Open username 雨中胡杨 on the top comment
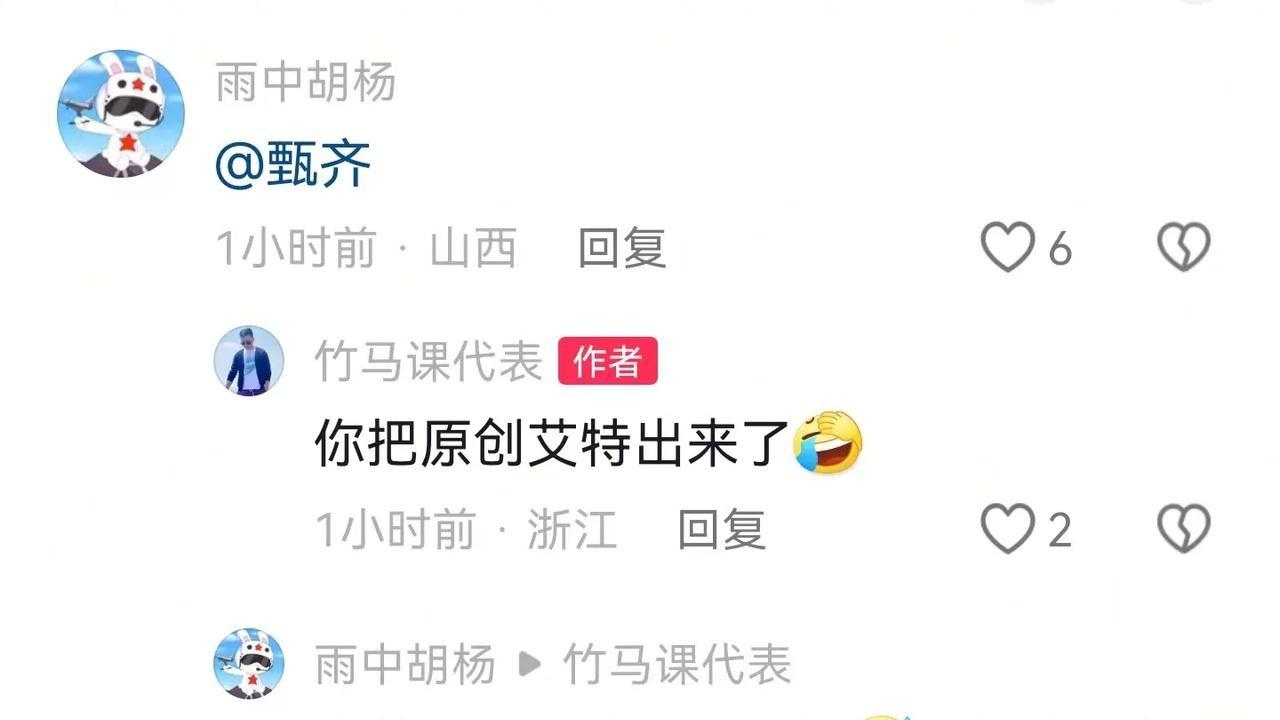Image resolution: width=1280 pixels, height=720 pixels. pyautogui.click(x=306, y=82)
